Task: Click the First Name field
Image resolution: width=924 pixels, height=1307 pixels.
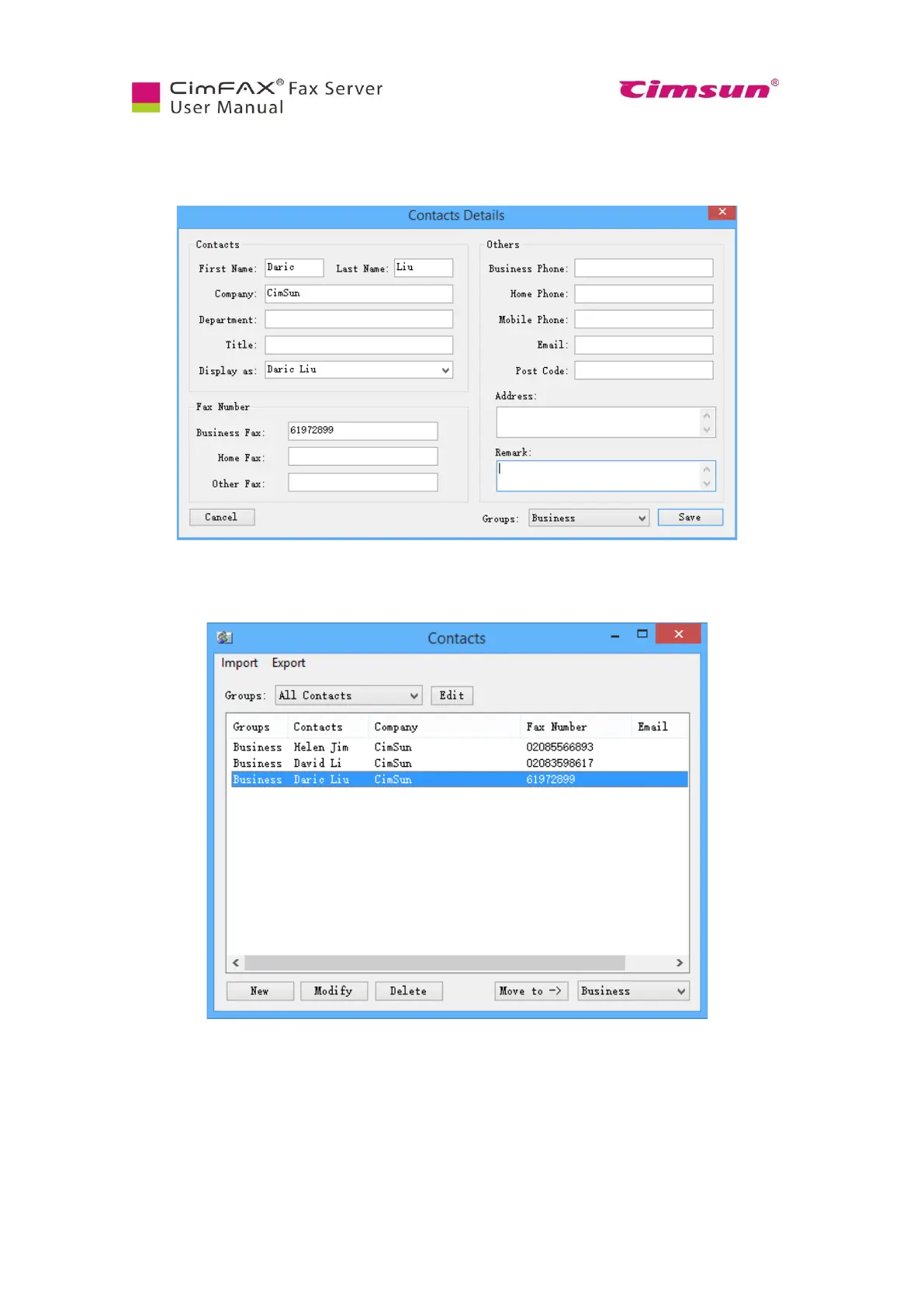Action: [294, 268]
